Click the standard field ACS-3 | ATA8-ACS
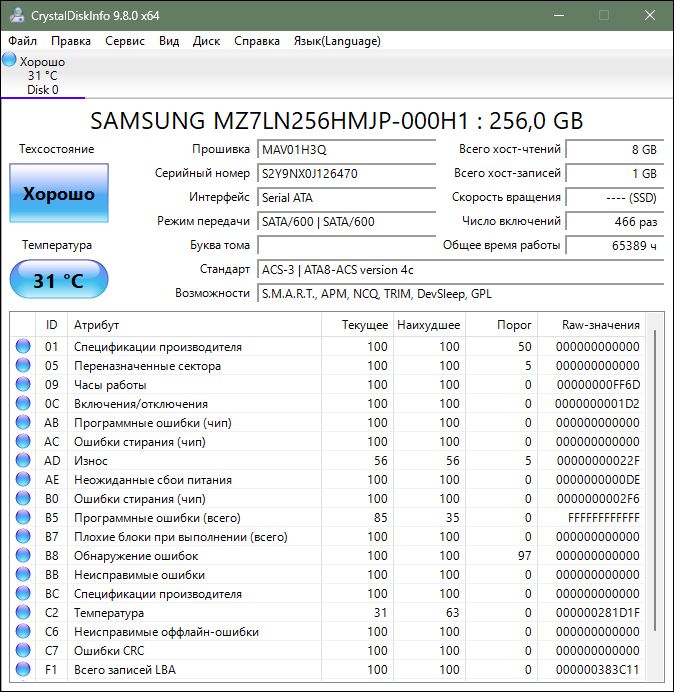Image resolution: width=674 pixels, height=692 pixels. [x=460, y=270]
